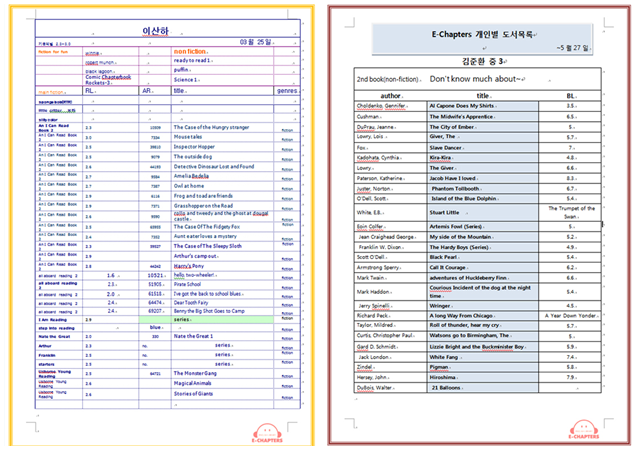
Task: Select the '~5월 27일' date on right page
Action: (573, 48)
